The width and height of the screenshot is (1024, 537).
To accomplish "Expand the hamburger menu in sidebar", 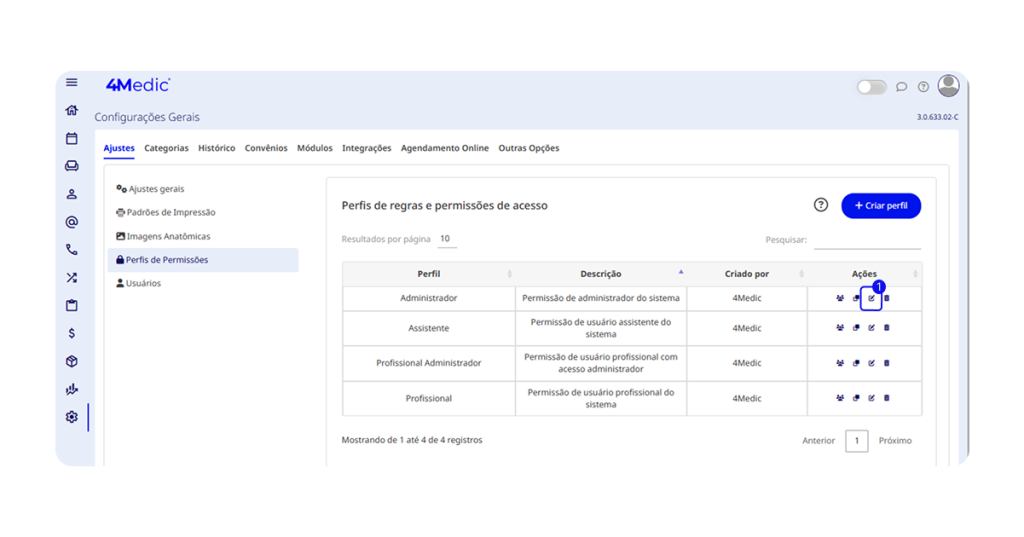I will tap(71, 83).
